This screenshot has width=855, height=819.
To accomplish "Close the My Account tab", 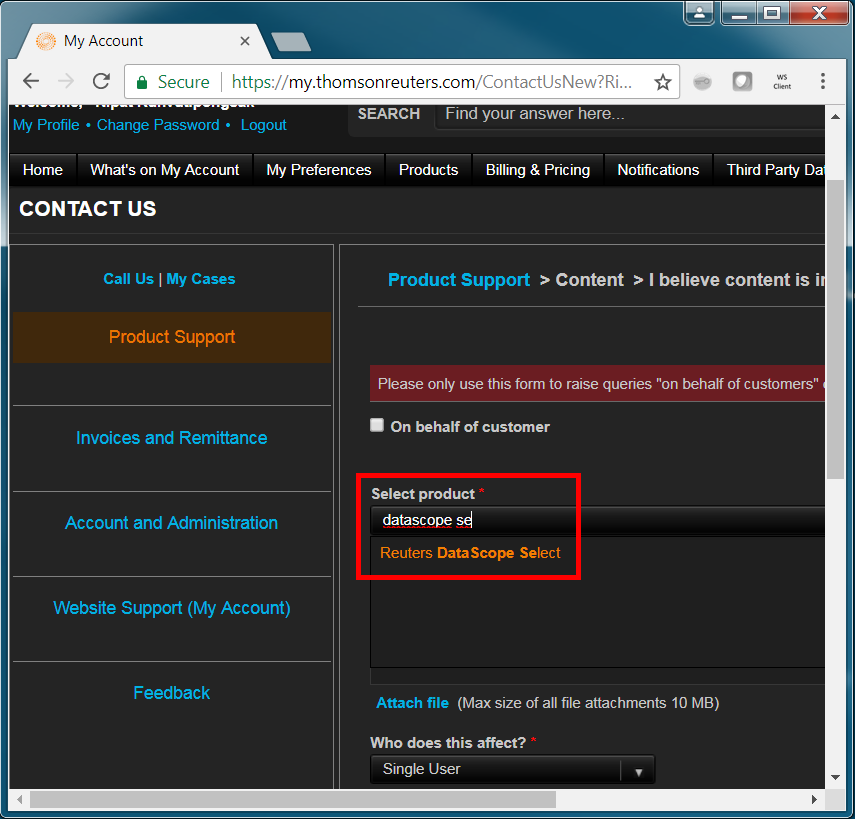I will (245, 41).
